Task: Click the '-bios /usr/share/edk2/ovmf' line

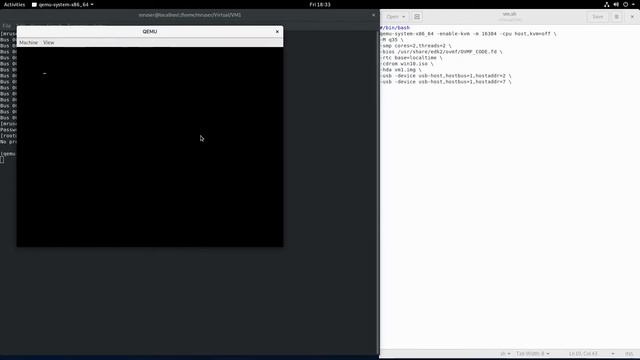Action: (441, 52)
